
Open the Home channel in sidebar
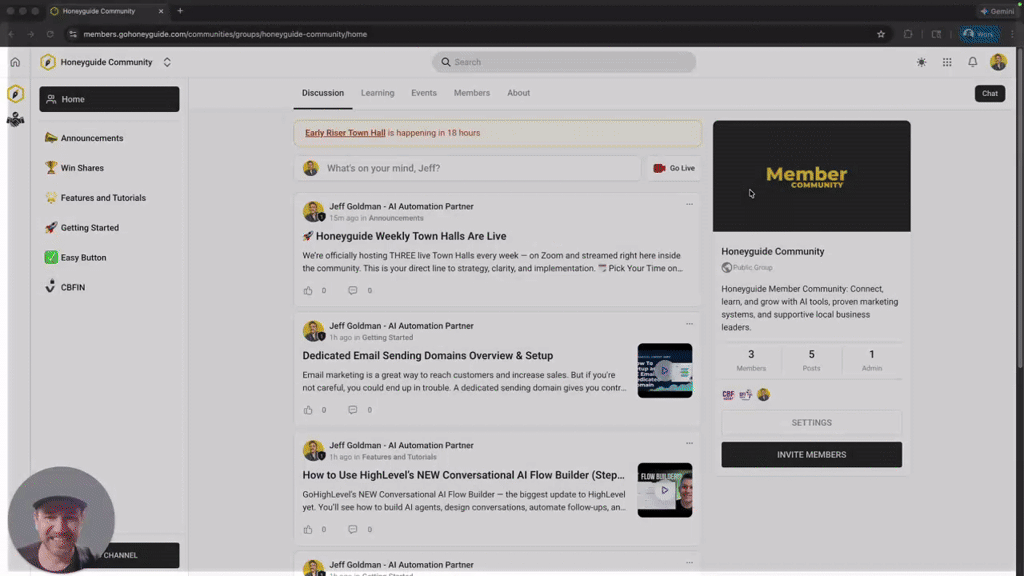point(109,99)
